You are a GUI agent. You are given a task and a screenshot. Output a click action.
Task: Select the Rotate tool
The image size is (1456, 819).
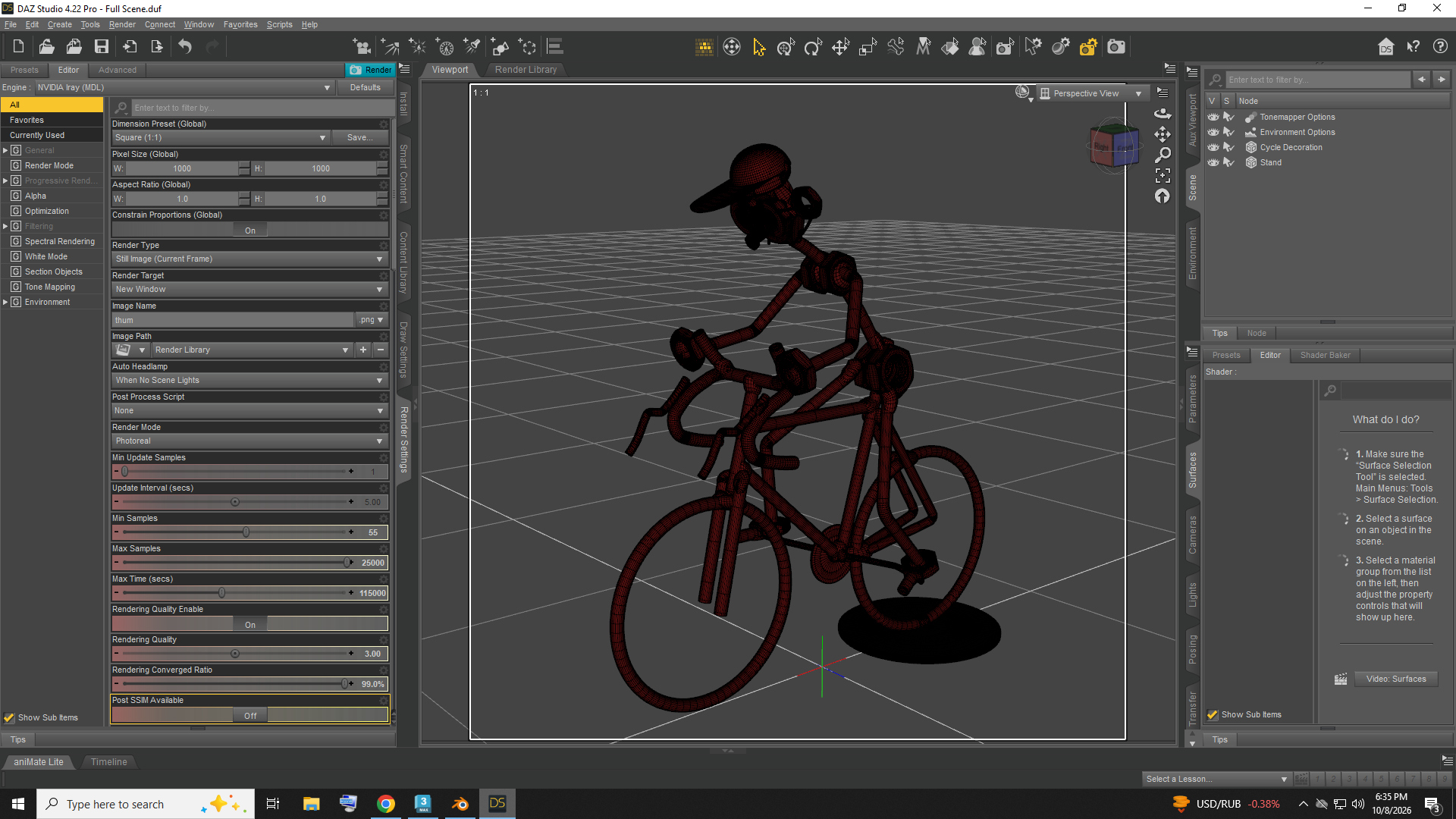[x=813, y=47]
